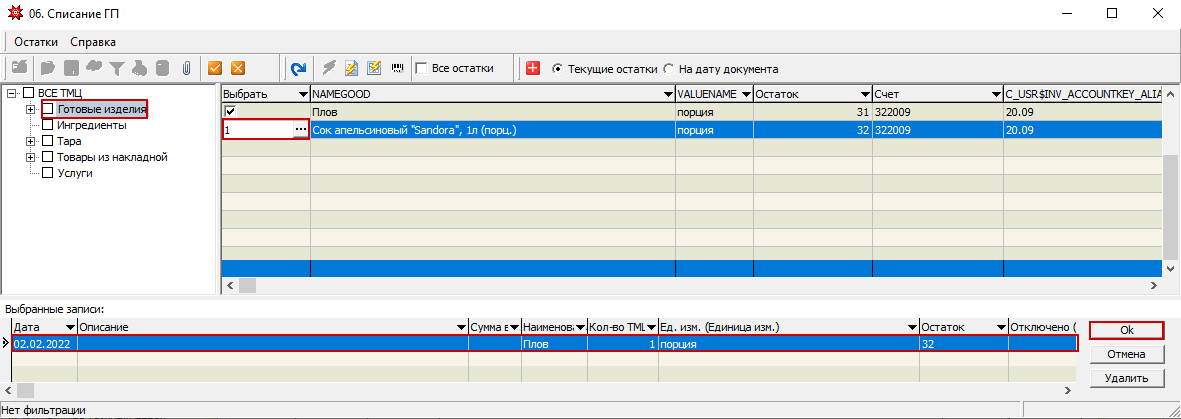Select the "На дату документа" radio button
Viewport: 1181px width, 419px height.
[x=668, y=69]
